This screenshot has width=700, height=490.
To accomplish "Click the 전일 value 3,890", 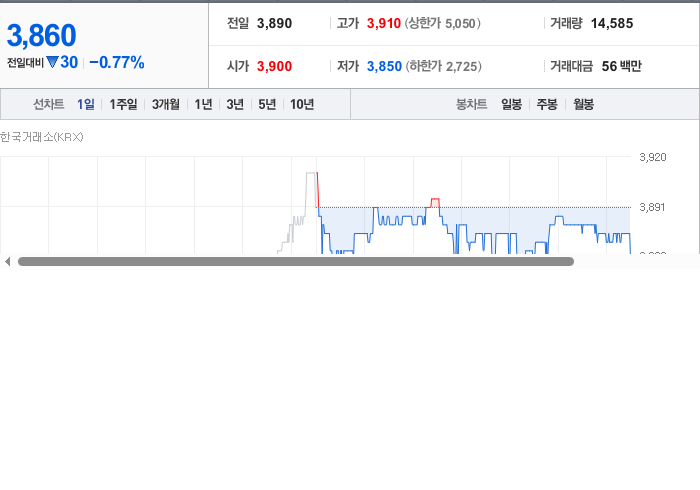I will (x=274, y=23).
